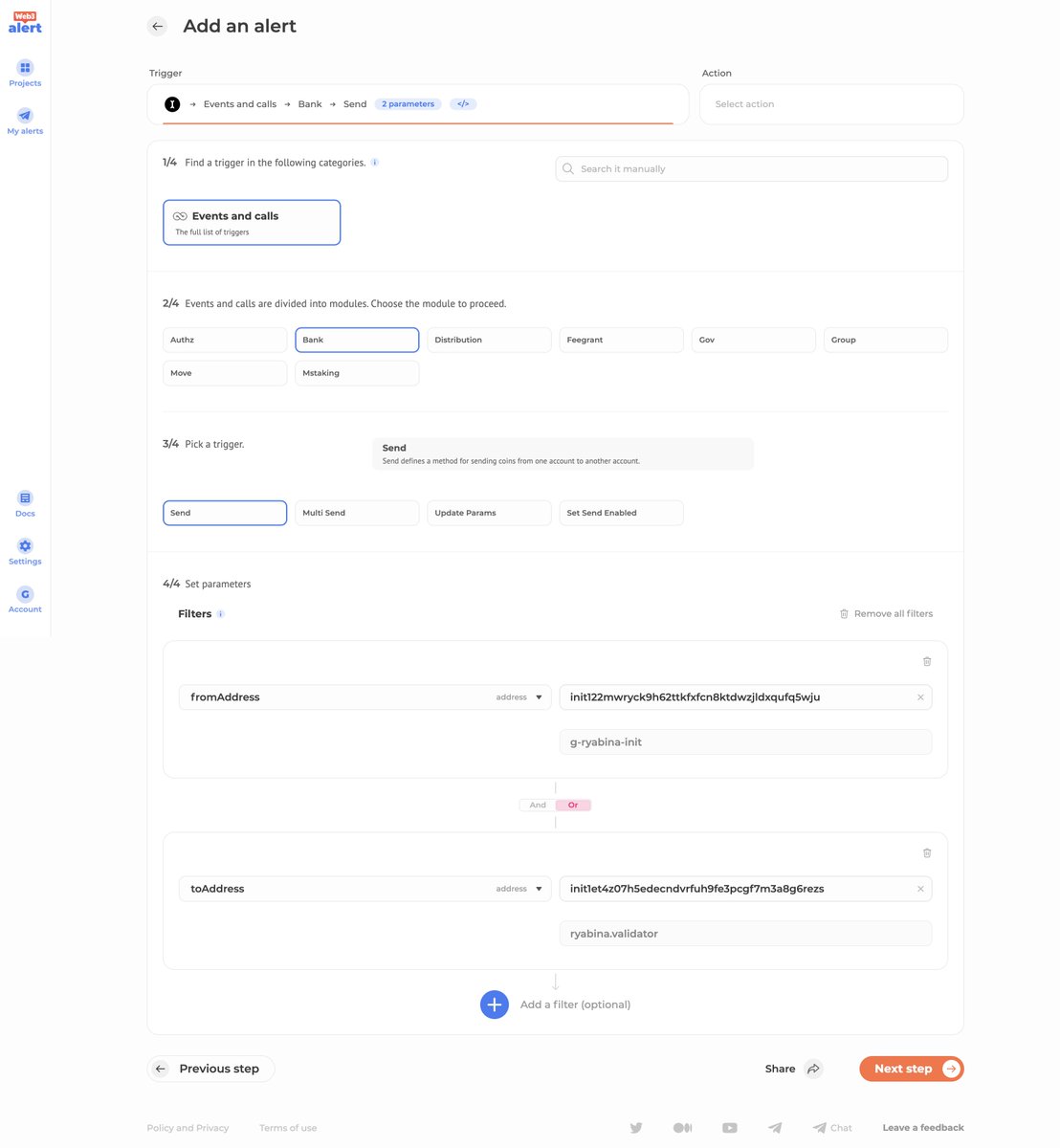The height and width of the screenshot is (1148, 1060).
Task: Select the Events and calls category card
Action: (252, 223)
